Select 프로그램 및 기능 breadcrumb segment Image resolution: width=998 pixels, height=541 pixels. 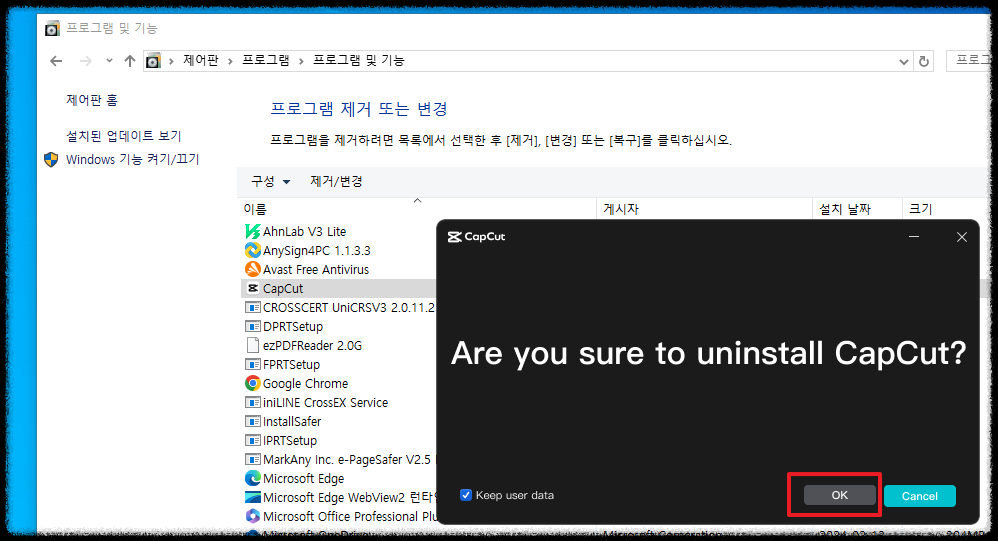click(358, 60)
